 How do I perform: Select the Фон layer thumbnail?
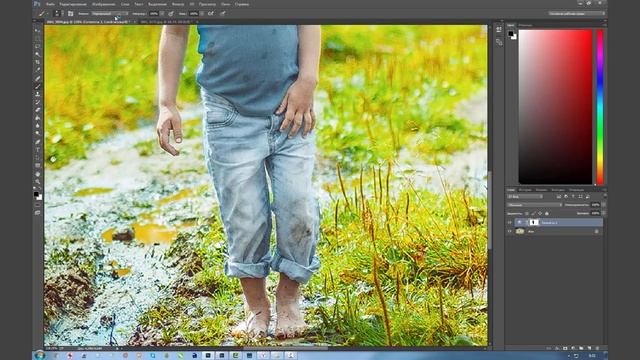click(x=520, y=231)
